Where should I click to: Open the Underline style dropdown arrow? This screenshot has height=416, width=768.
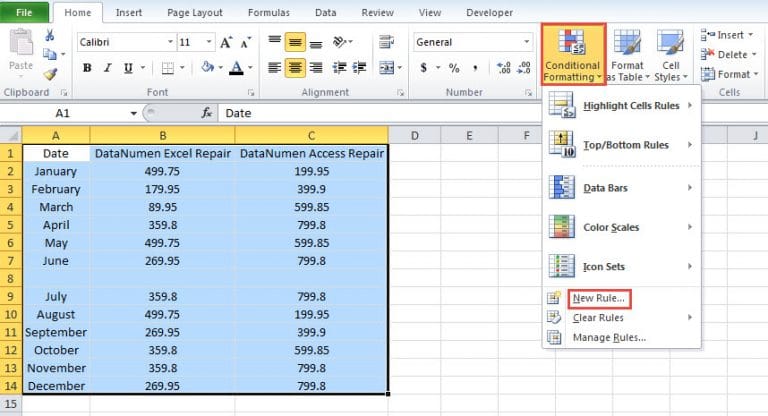click(143, 68)
